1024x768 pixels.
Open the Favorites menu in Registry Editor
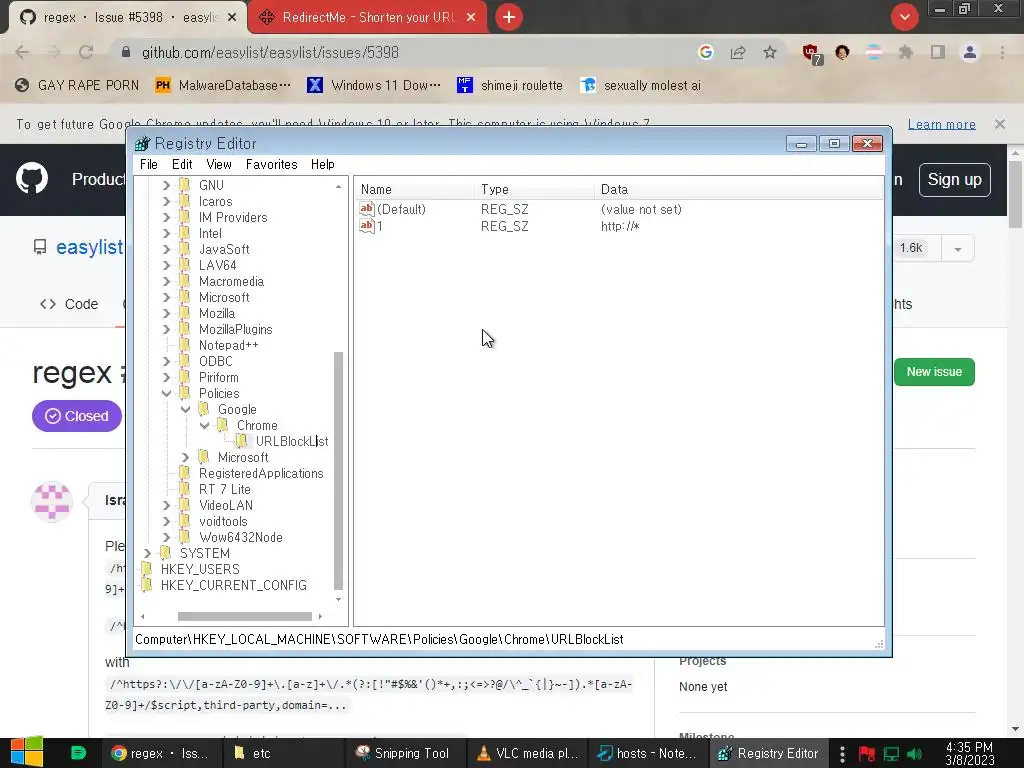click(x=271, y=165)
